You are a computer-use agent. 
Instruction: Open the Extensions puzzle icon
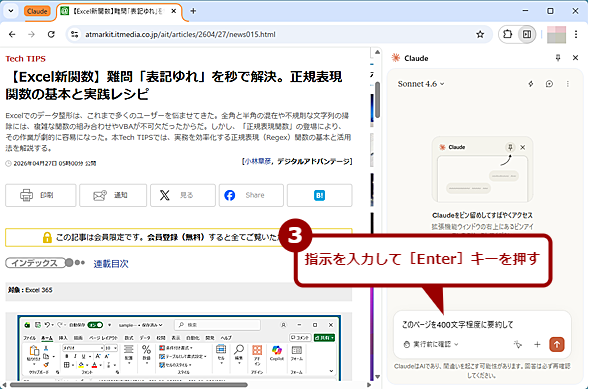pos(507,35)
